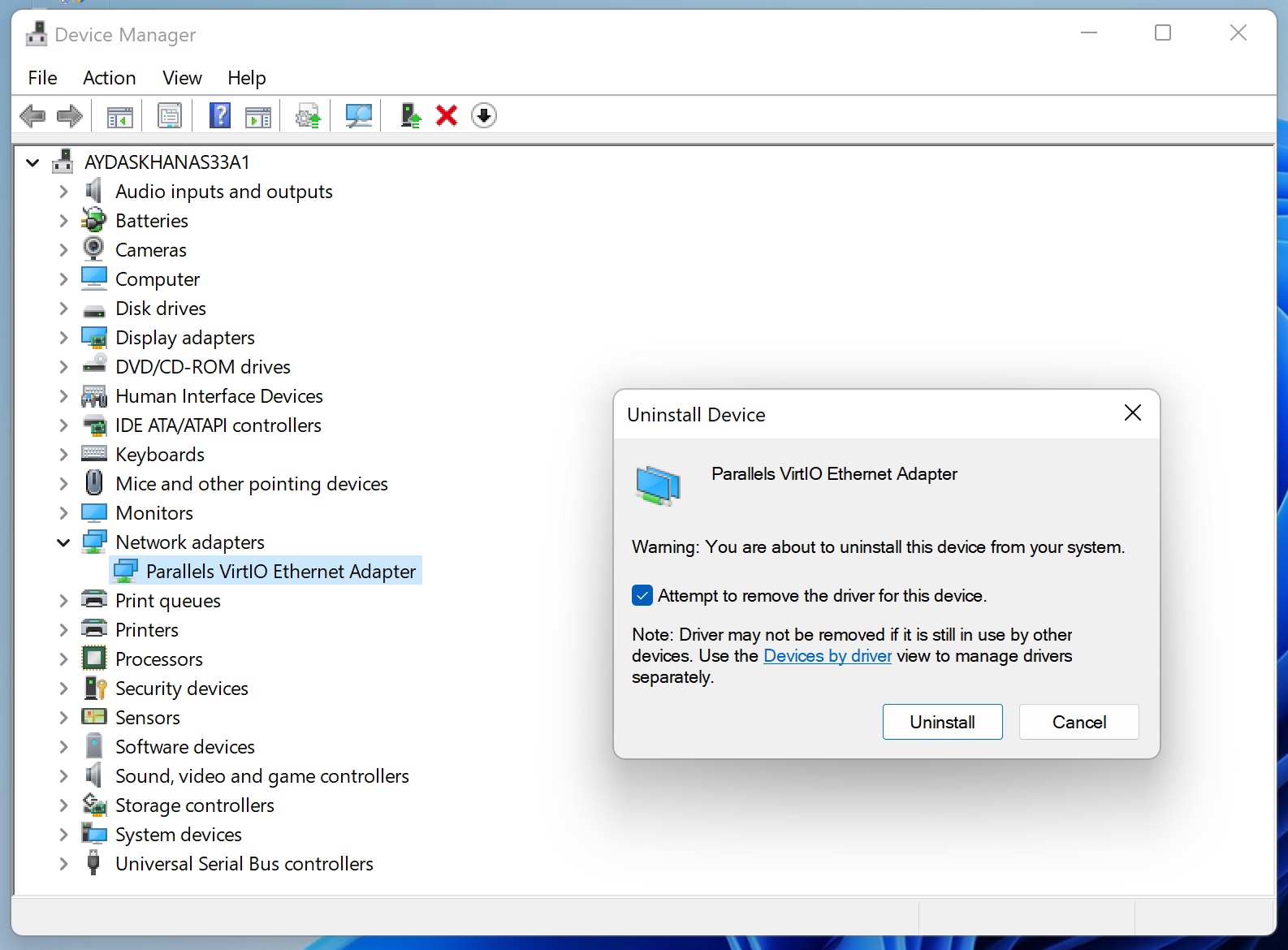
Task: Expand the IDE ATA/ATAPI controllers category
Action: coord(63,425)
